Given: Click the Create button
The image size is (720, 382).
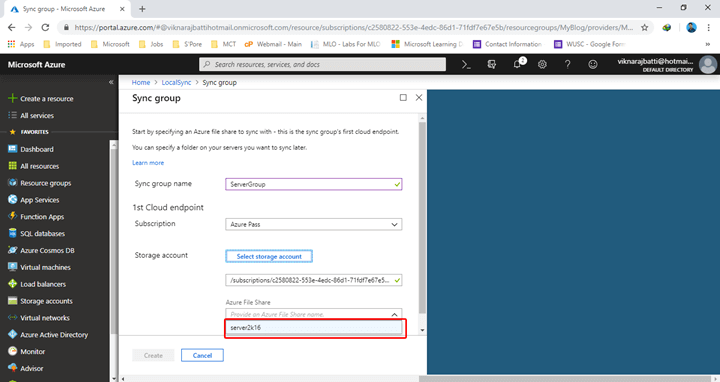Looking at the screenshot, I should tap(153, 355).
